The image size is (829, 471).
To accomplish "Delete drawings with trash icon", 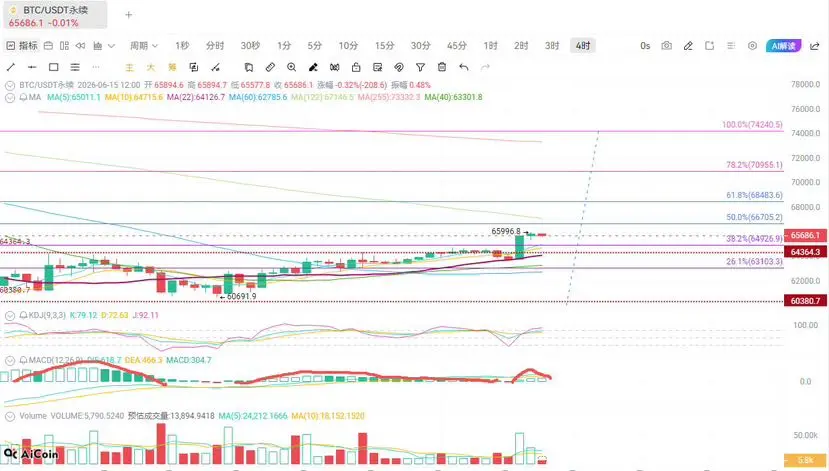I will coord(442,67).
